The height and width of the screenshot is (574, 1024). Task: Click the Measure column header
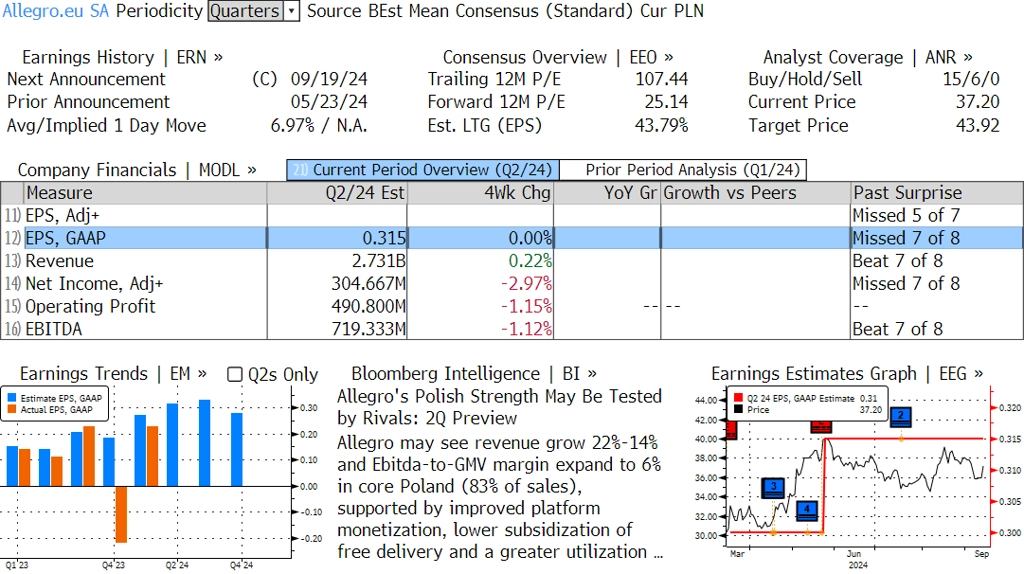click(146, 193)
